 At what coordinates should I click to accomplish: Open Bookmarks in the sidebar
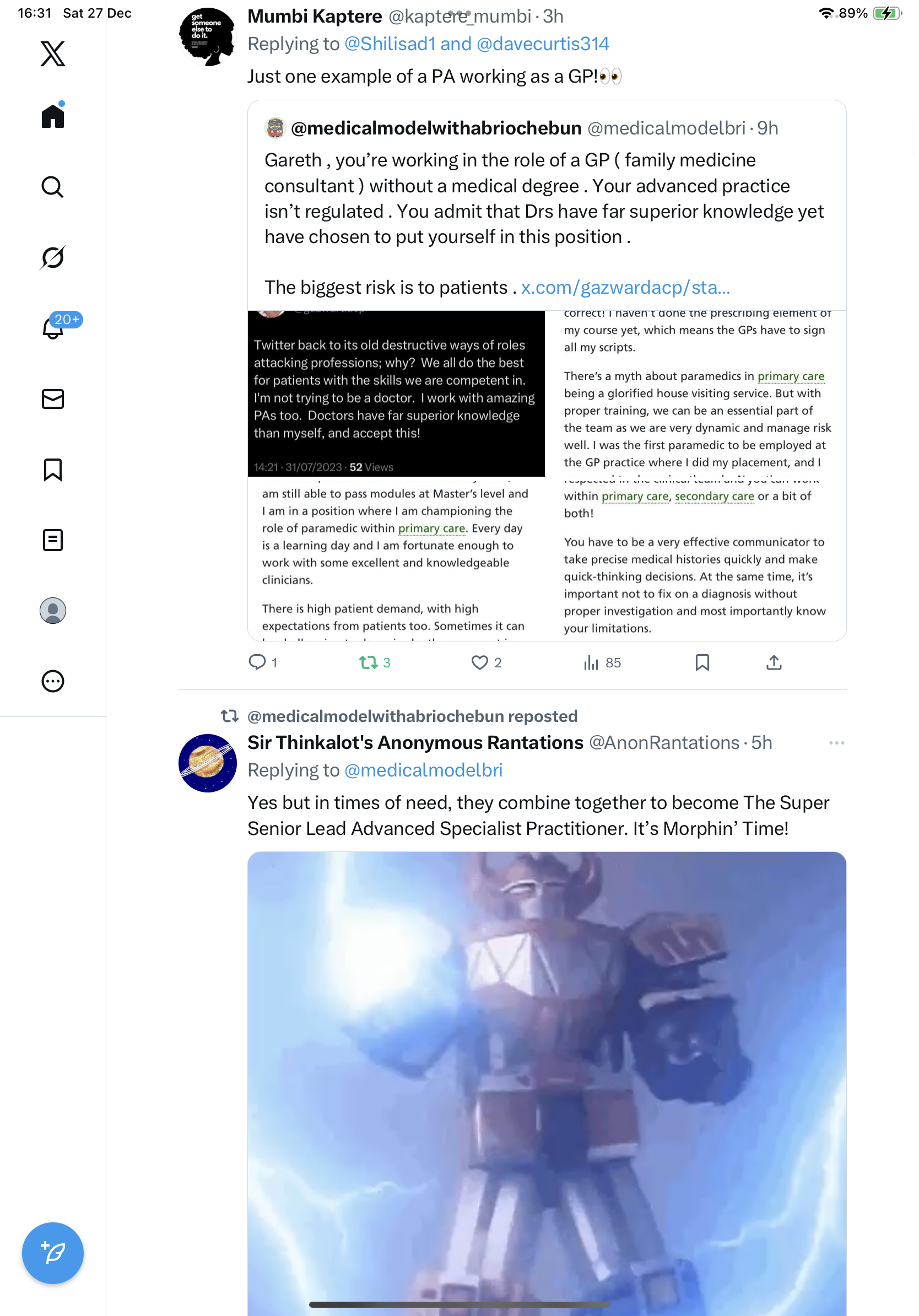(53, 470)
